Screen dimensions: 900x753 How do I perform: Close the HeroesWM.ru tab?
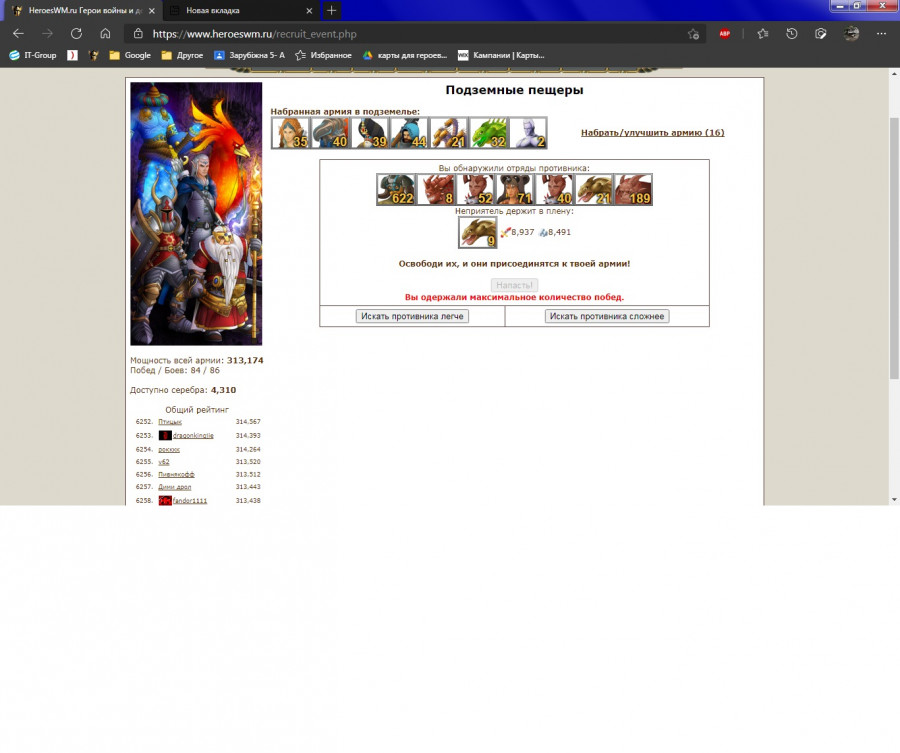point(152,10)
